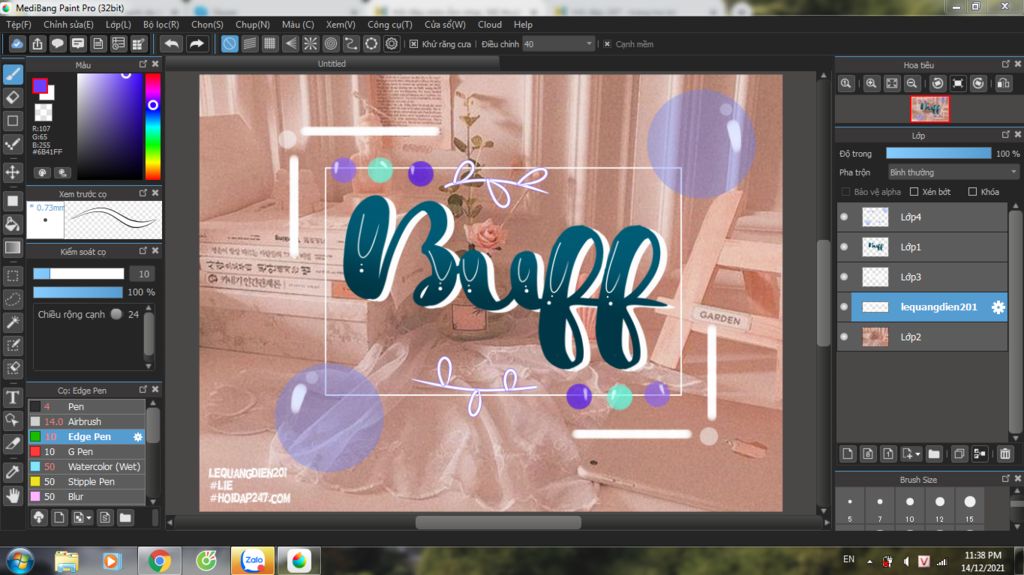Screen dimensions: 1024x575
Task: Delete layer with trash icon
Action: 1005,453
